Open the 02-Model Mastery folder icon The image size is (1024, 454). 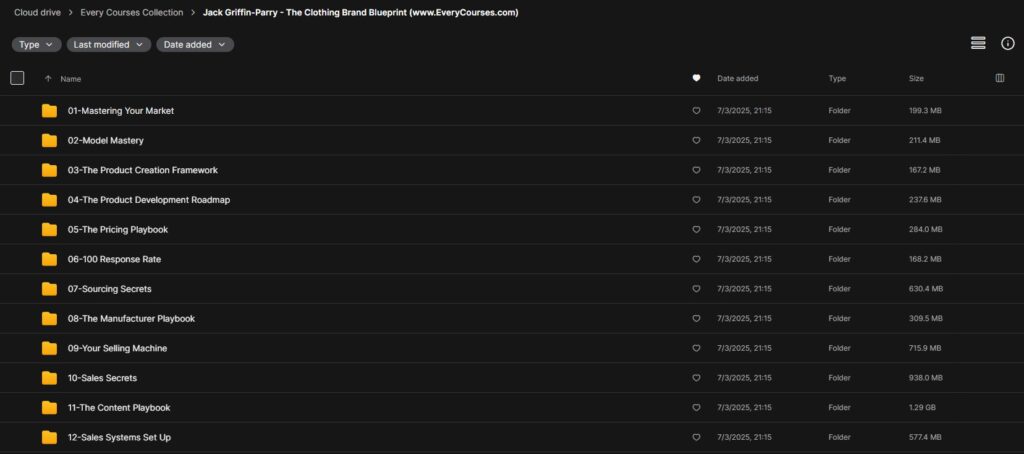tap(49, 140)
